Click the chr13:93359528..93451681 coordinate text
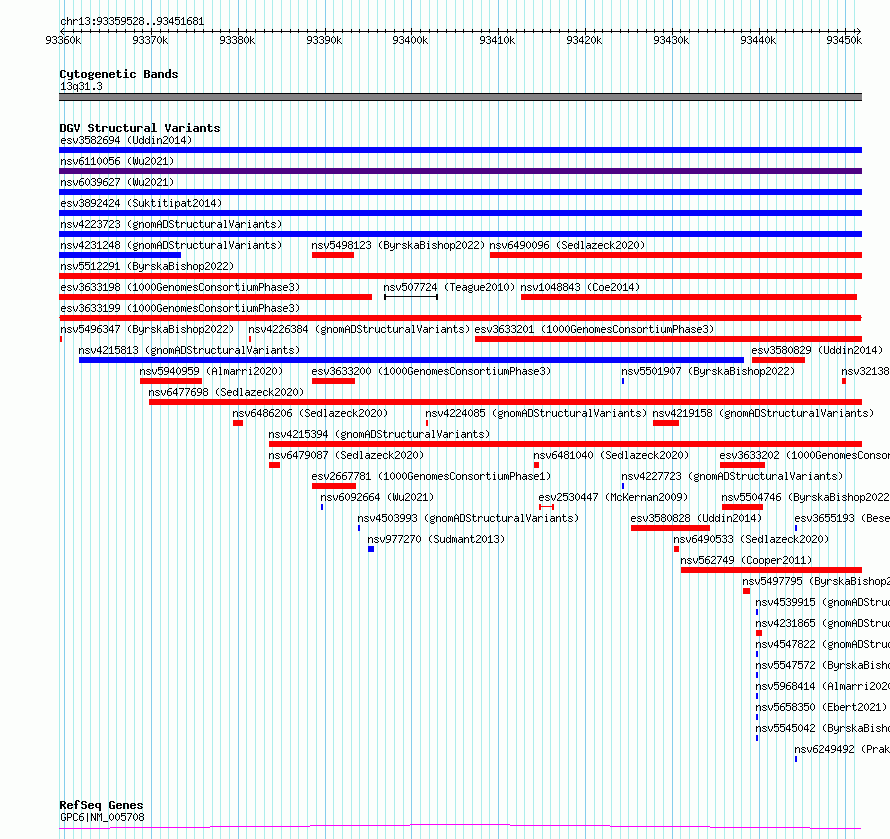 (x=132, y=22)
